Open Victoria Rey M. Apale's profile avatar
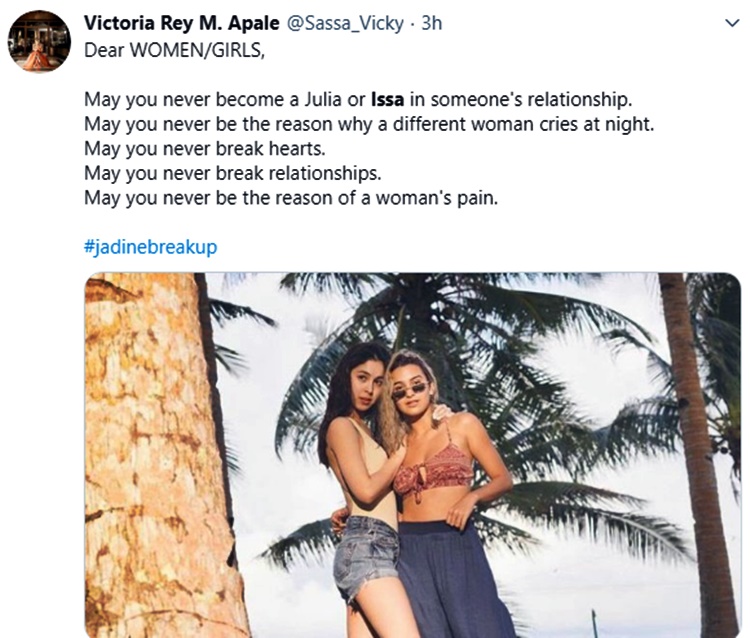 coord(39,41)
